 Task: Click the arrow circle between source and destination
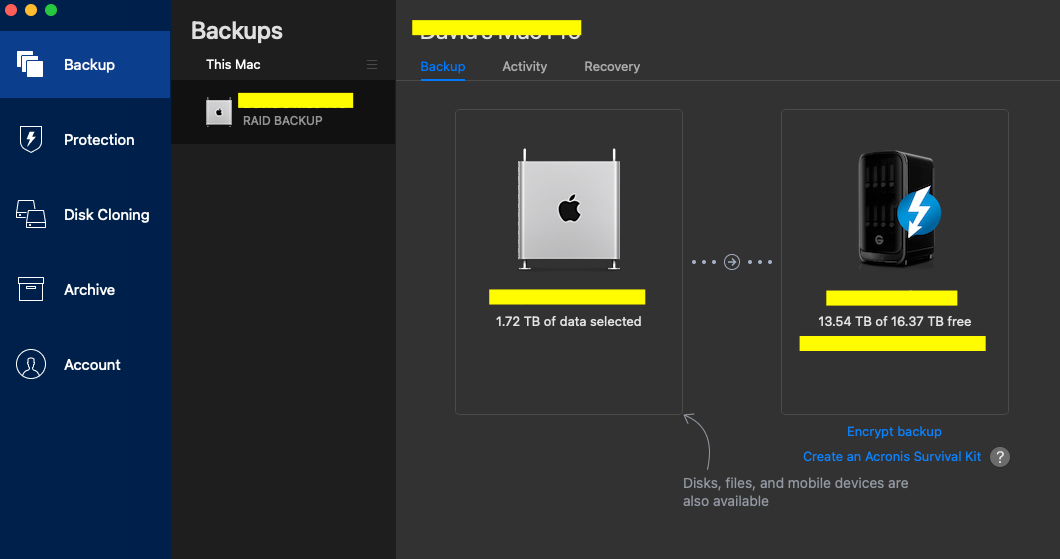point(731,262)
